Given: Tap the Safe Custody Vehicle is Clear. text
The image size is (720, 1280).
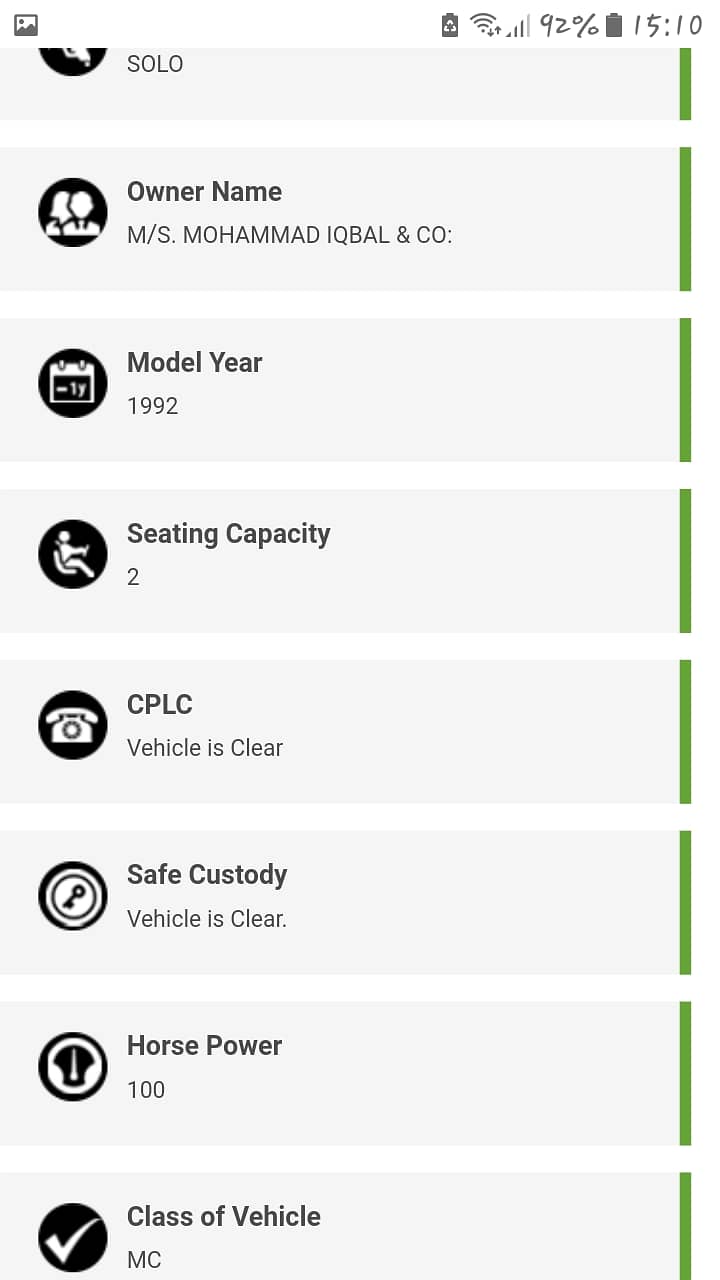Looking at the screenshot, I should click(207, 919).
